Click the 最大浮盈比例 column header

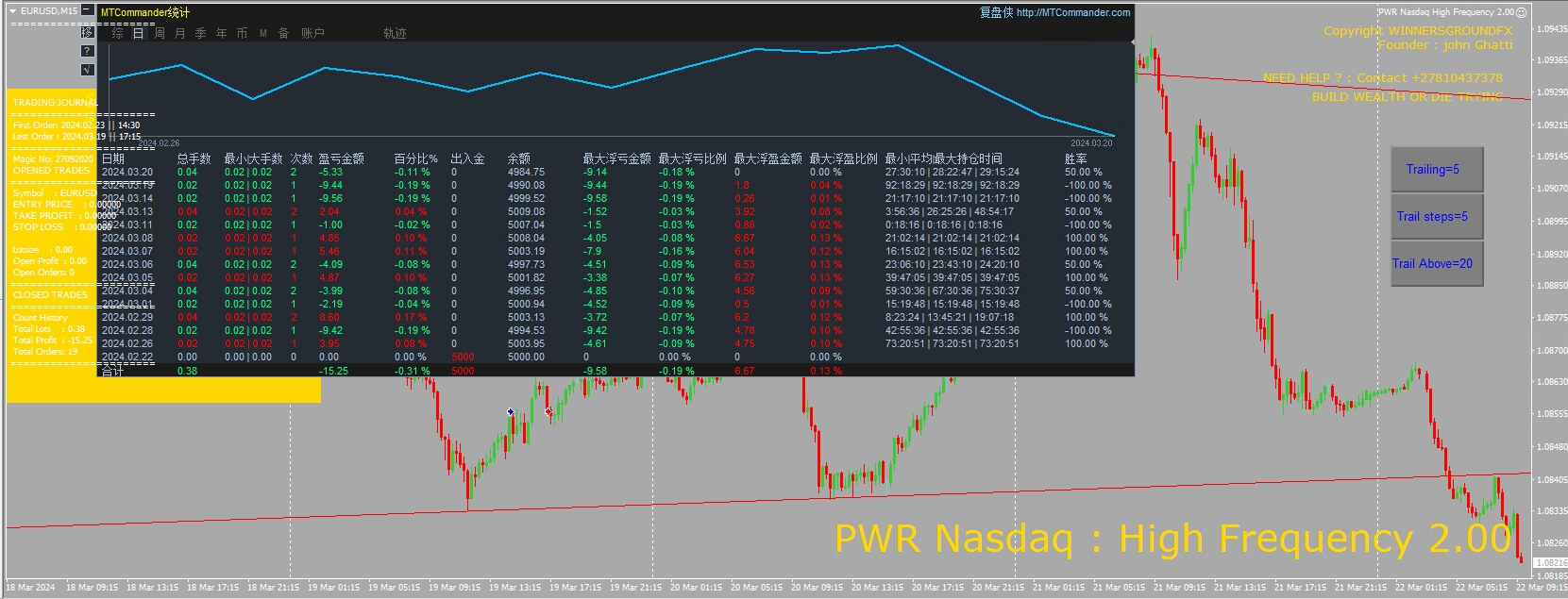click(x=843, y=158)
